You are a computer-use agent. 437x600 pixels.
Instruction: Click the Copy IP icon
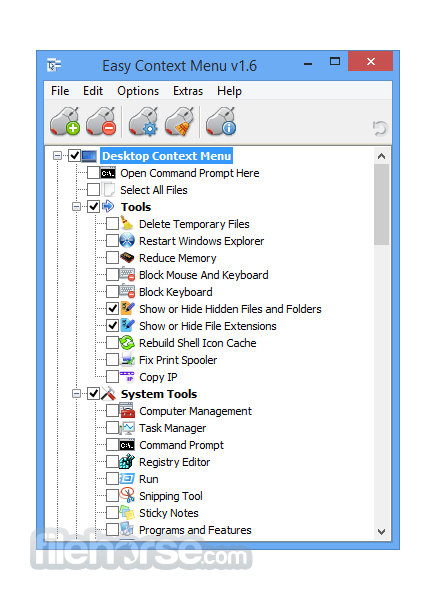click(x=127, y=377)
